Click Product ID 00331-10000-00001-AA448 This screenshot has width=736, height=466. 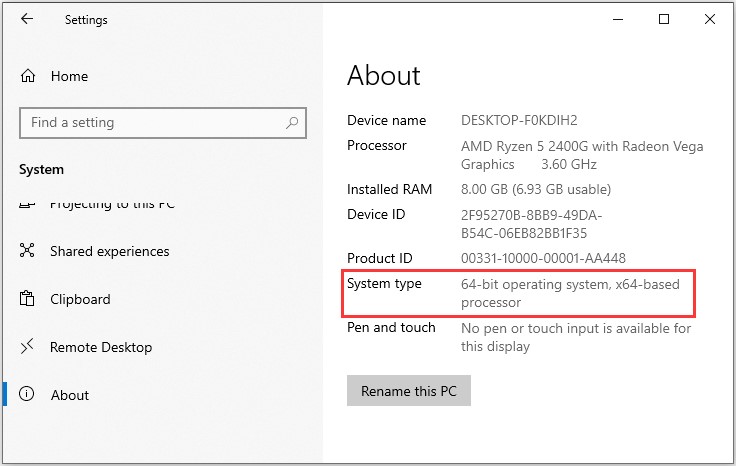coord(543,259)
